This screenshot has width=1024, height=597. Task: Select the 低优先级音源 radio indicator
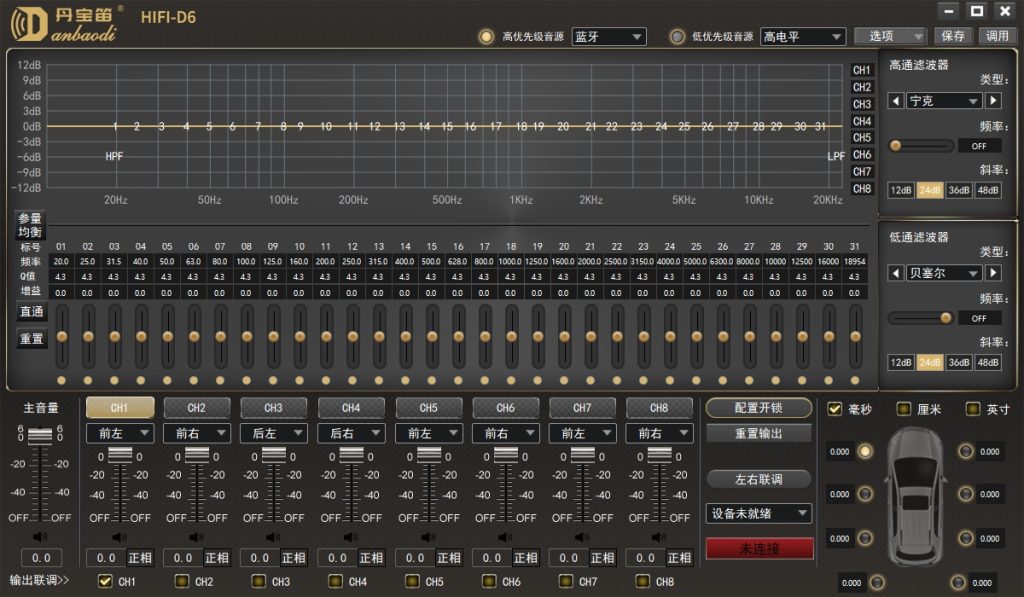(x=677, y=37)
